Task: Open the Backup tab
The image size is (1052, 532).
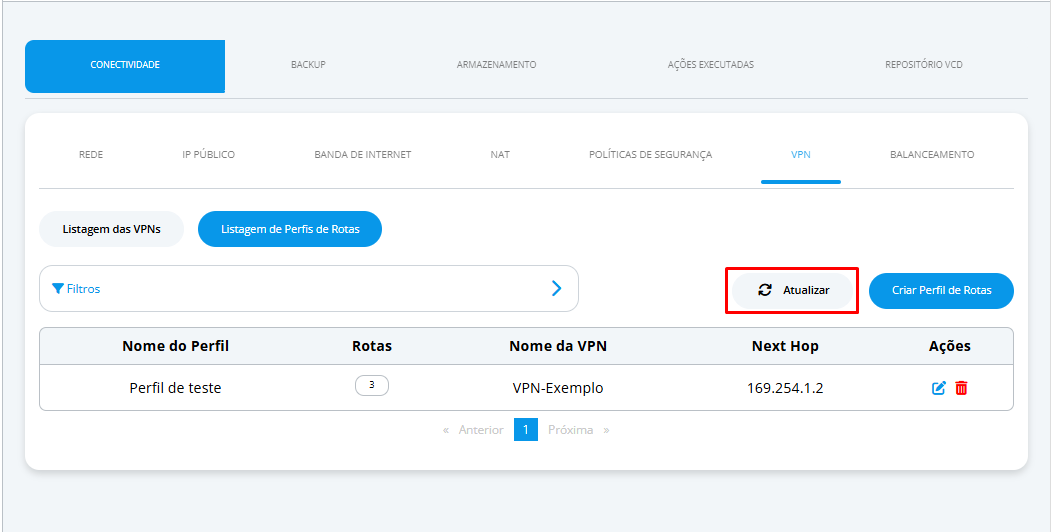Action: coord(308,65)
